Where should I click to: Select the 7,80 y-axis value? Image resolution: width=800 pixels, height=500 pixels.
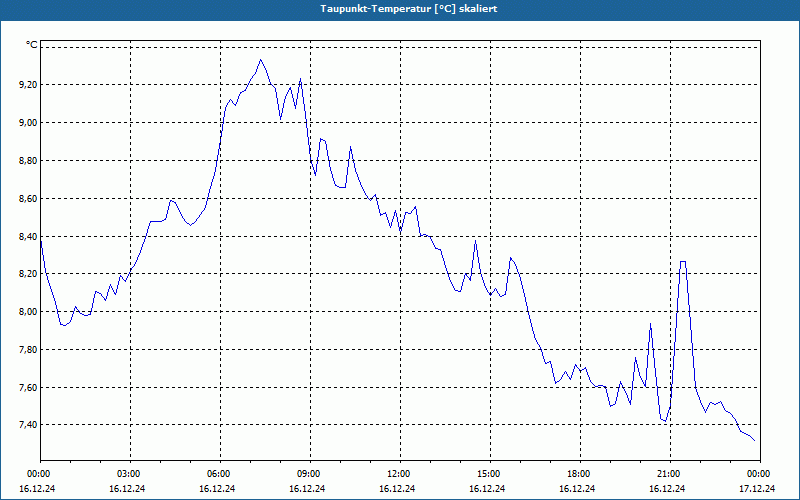point(28,350)
